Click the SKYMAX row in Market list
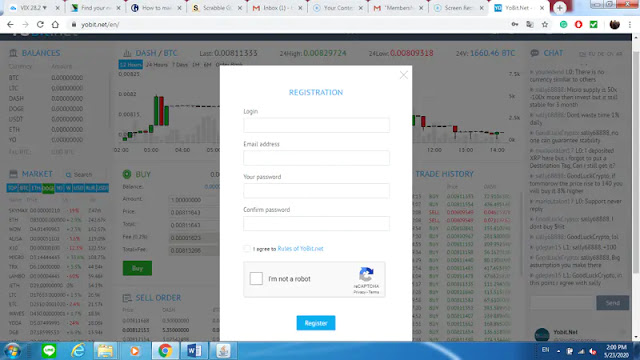Image resolution: width=640 pixels, height=360 pixels. point(57,210)
